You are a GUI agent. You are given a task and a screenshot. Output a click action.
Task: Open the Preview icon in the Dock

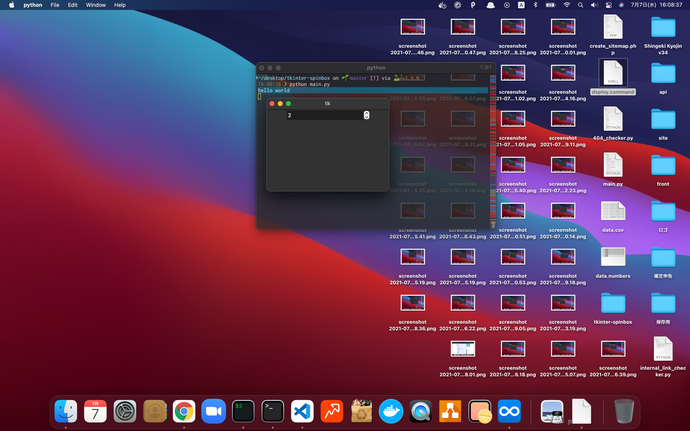click(x=552, y=411)
